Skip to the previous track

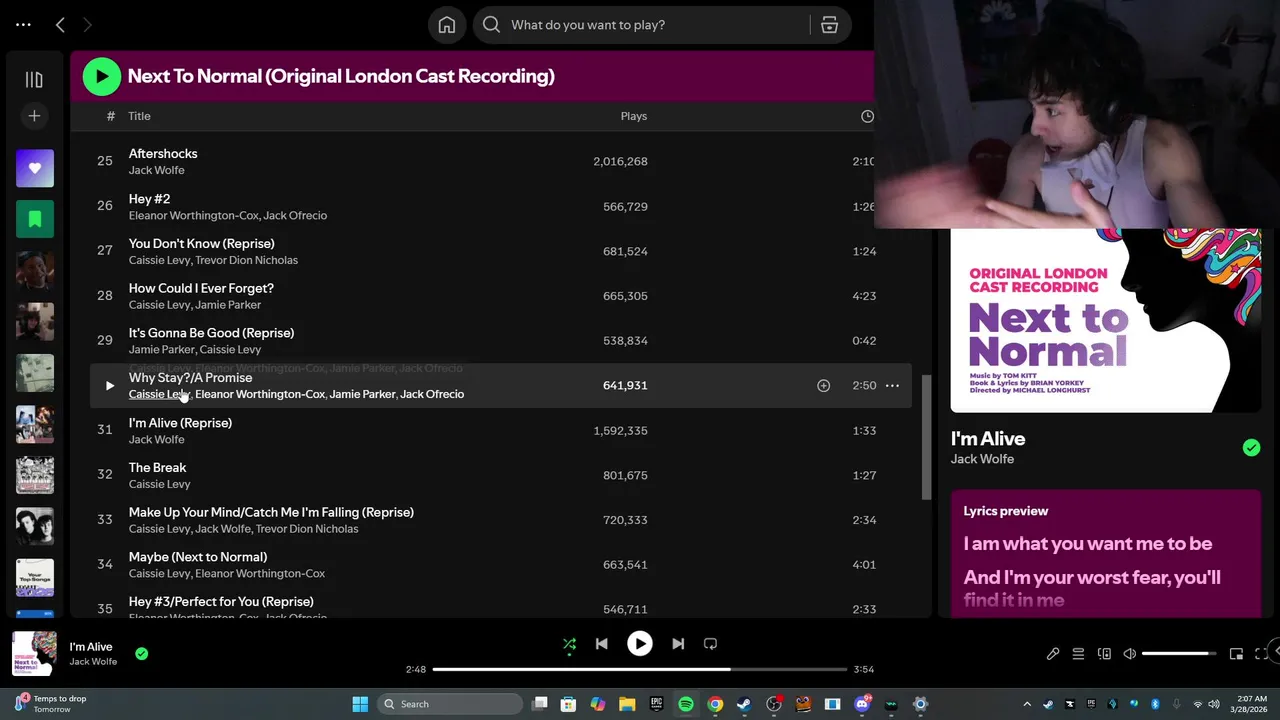(x=601, y=644)
